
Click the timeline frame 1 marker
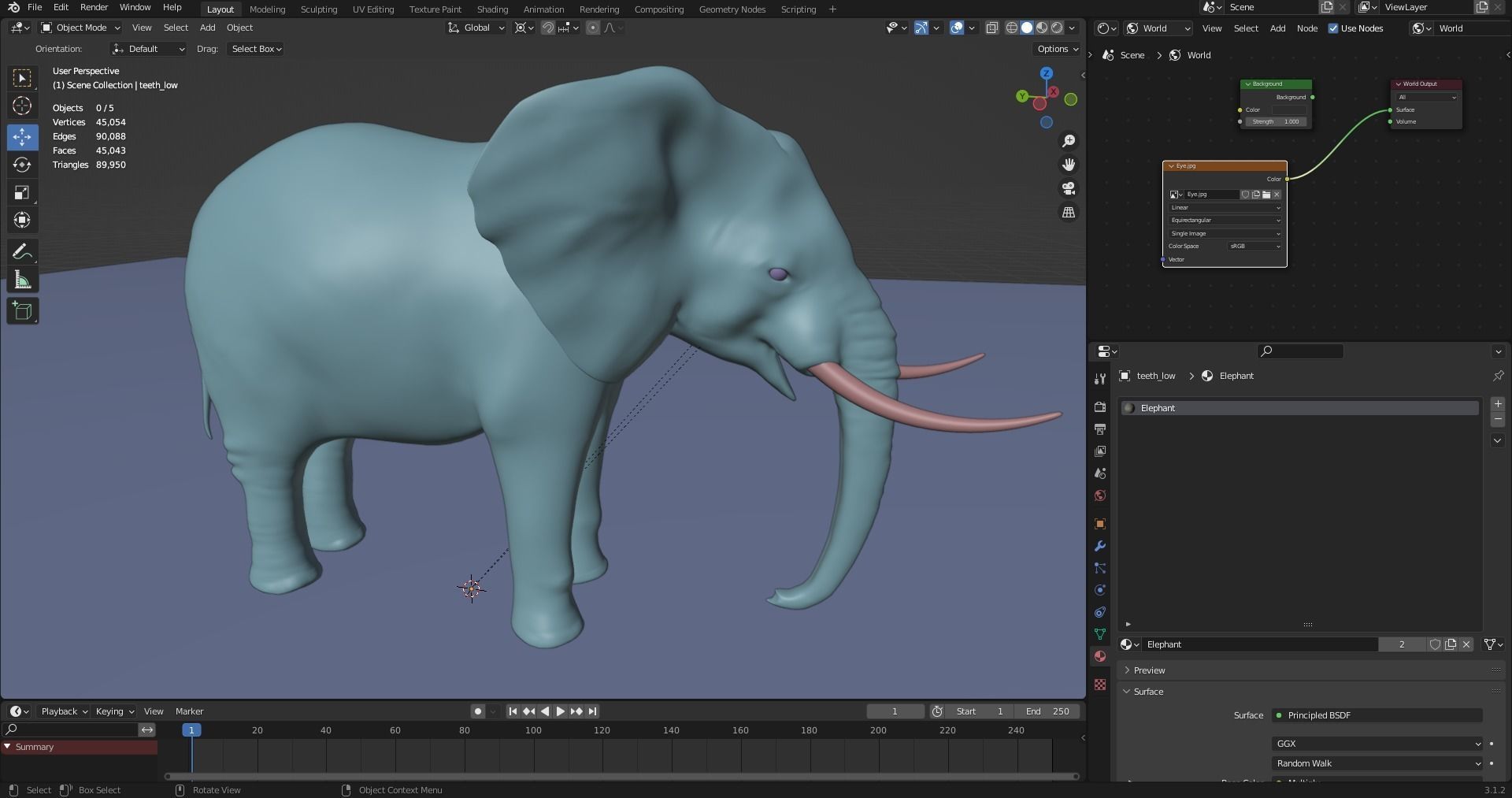(x=191, y=730)
